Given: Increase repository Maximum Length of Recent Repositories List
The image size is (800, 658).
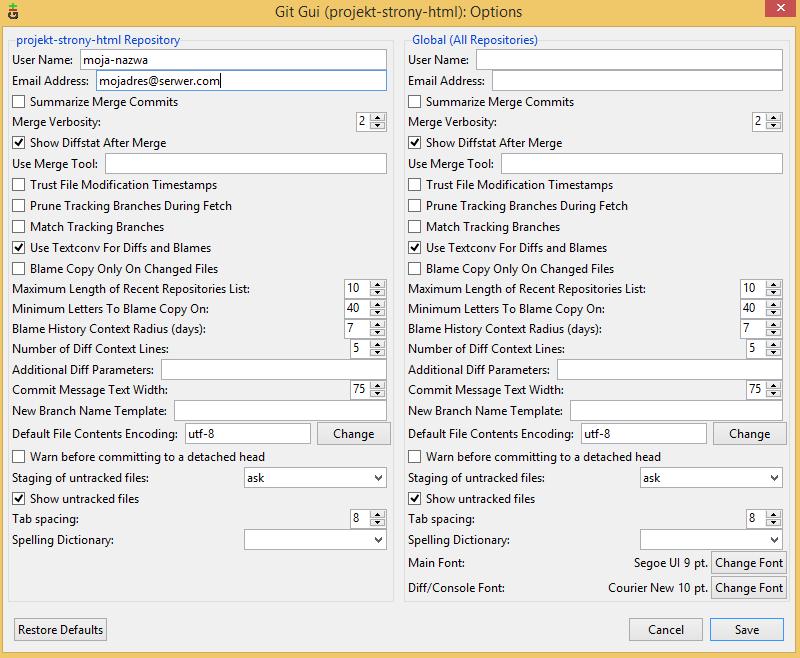Looking at the screenshot, I should 378,284.
